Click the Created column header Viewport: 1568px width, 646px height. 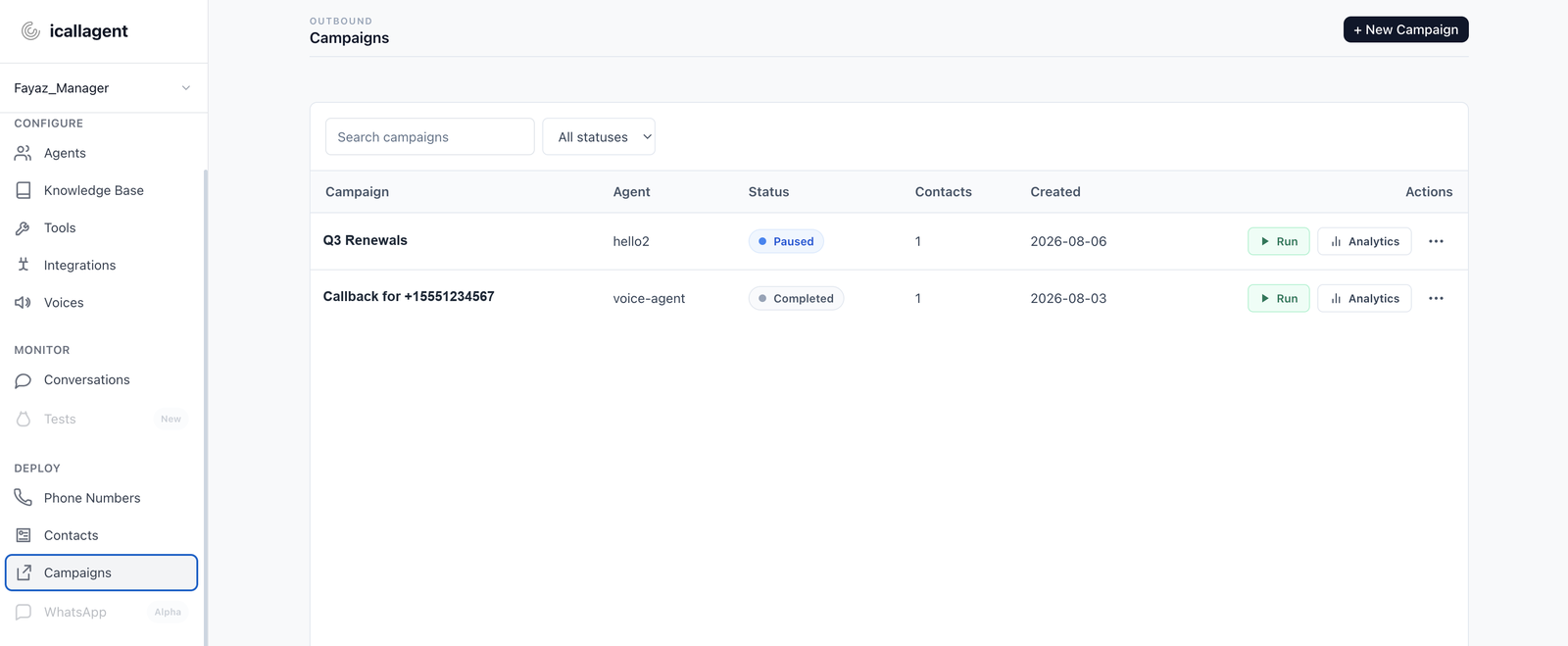pos(1055,192)
